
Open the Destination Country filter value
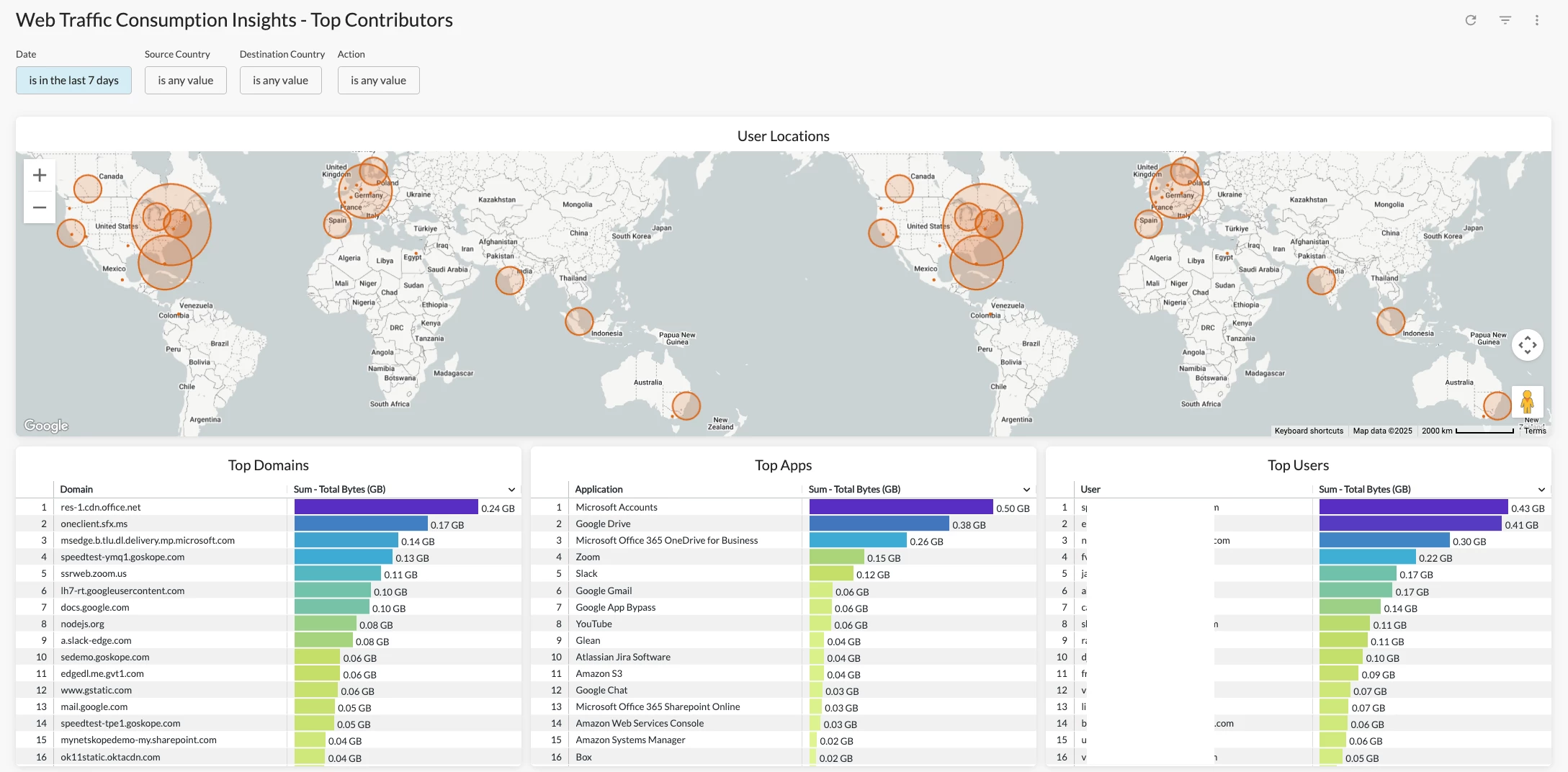tap(281, 81)
